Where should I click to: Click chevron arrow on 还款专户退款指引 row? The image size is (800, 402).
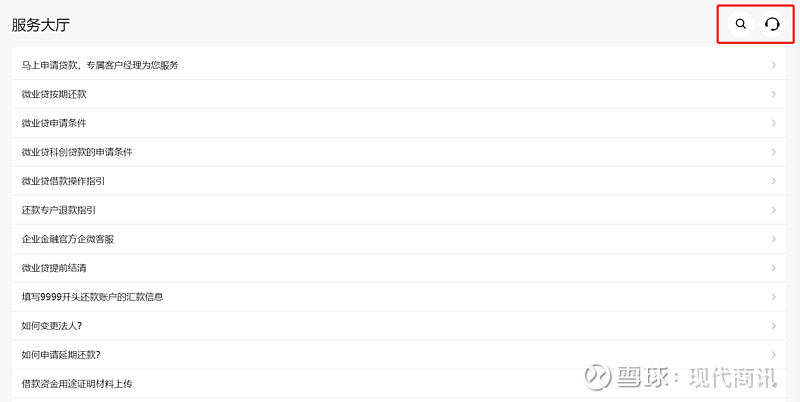pyautogui.click(x=773, y=210)
